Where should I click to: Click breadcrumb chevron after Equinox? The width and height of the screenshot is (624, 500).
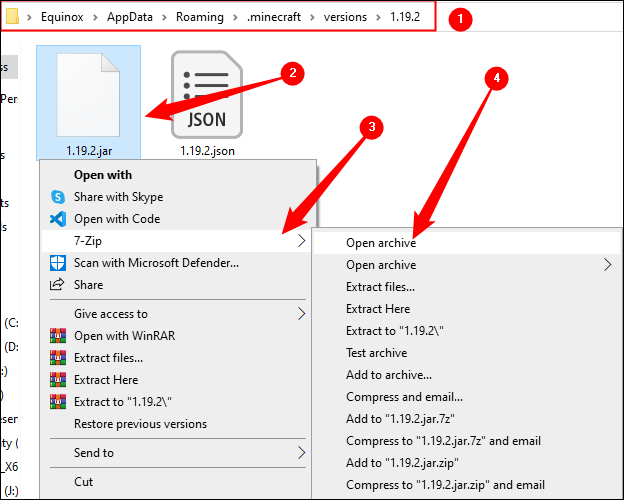click(x=95, y=17)
